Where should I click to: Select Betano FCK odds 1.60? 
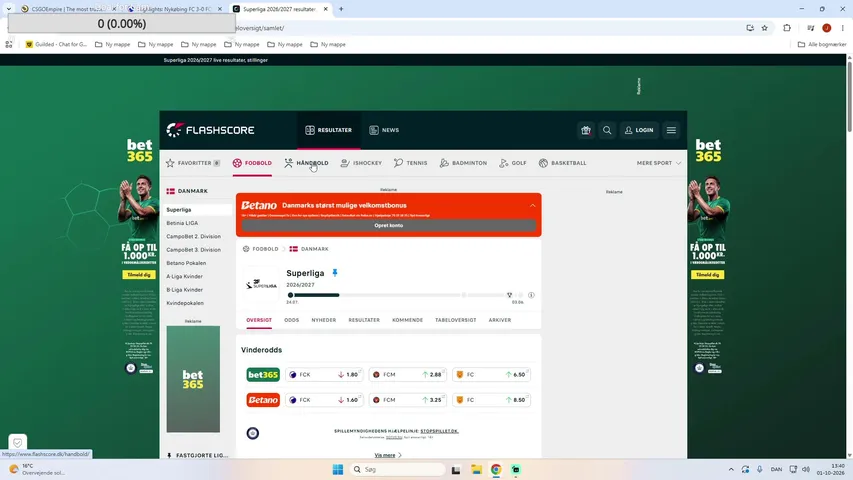click(x=324, y=400)
